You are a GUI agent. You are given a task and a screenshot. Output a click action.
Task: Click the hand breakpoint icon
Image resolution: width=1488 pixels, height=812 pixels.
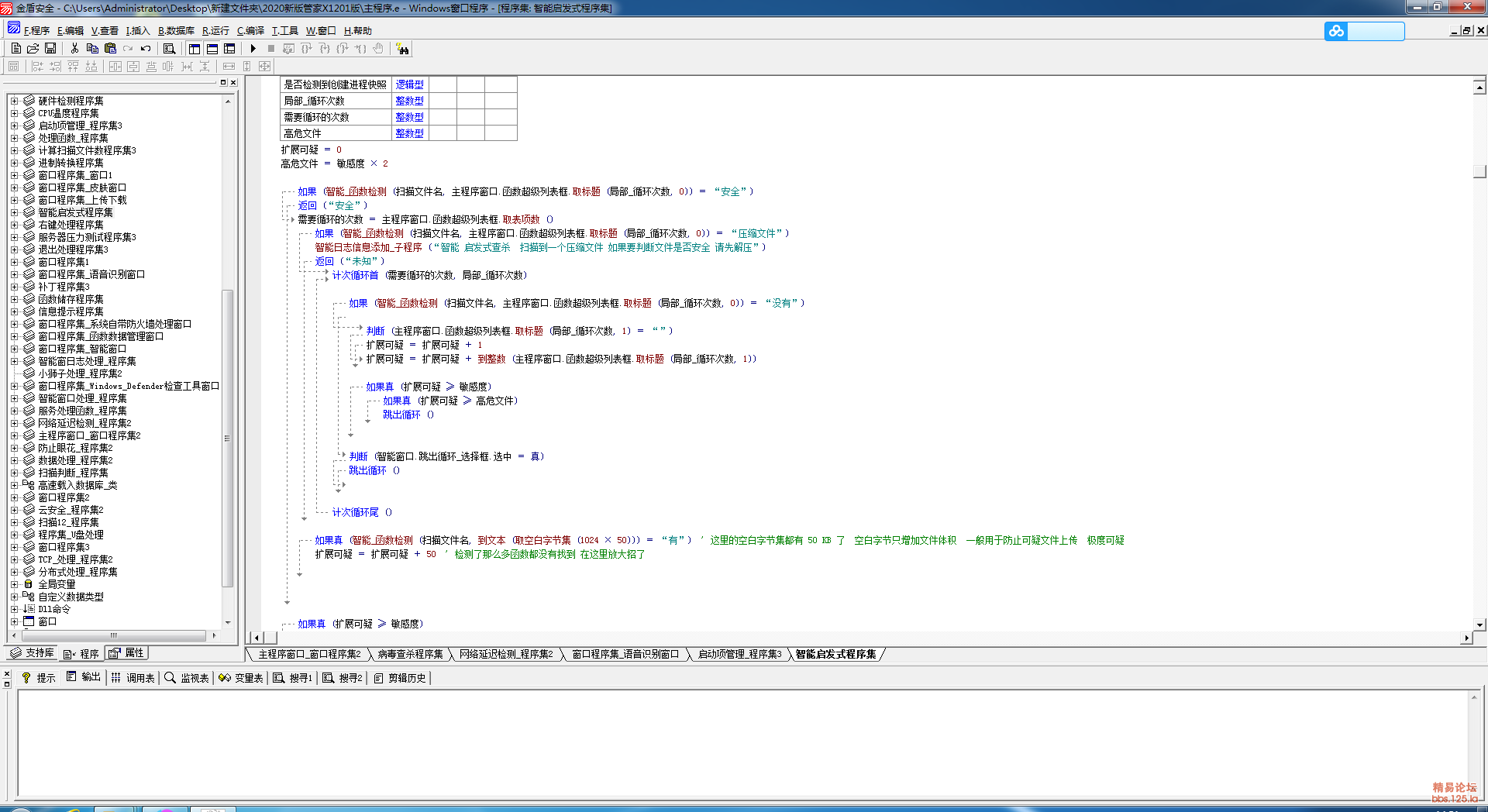378,48
